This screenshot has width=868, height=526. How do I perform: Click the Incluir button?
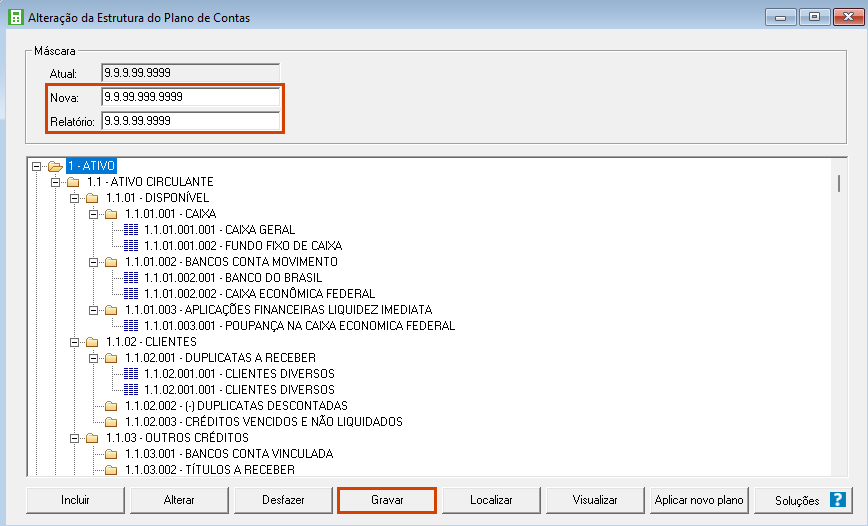(75, 500)
